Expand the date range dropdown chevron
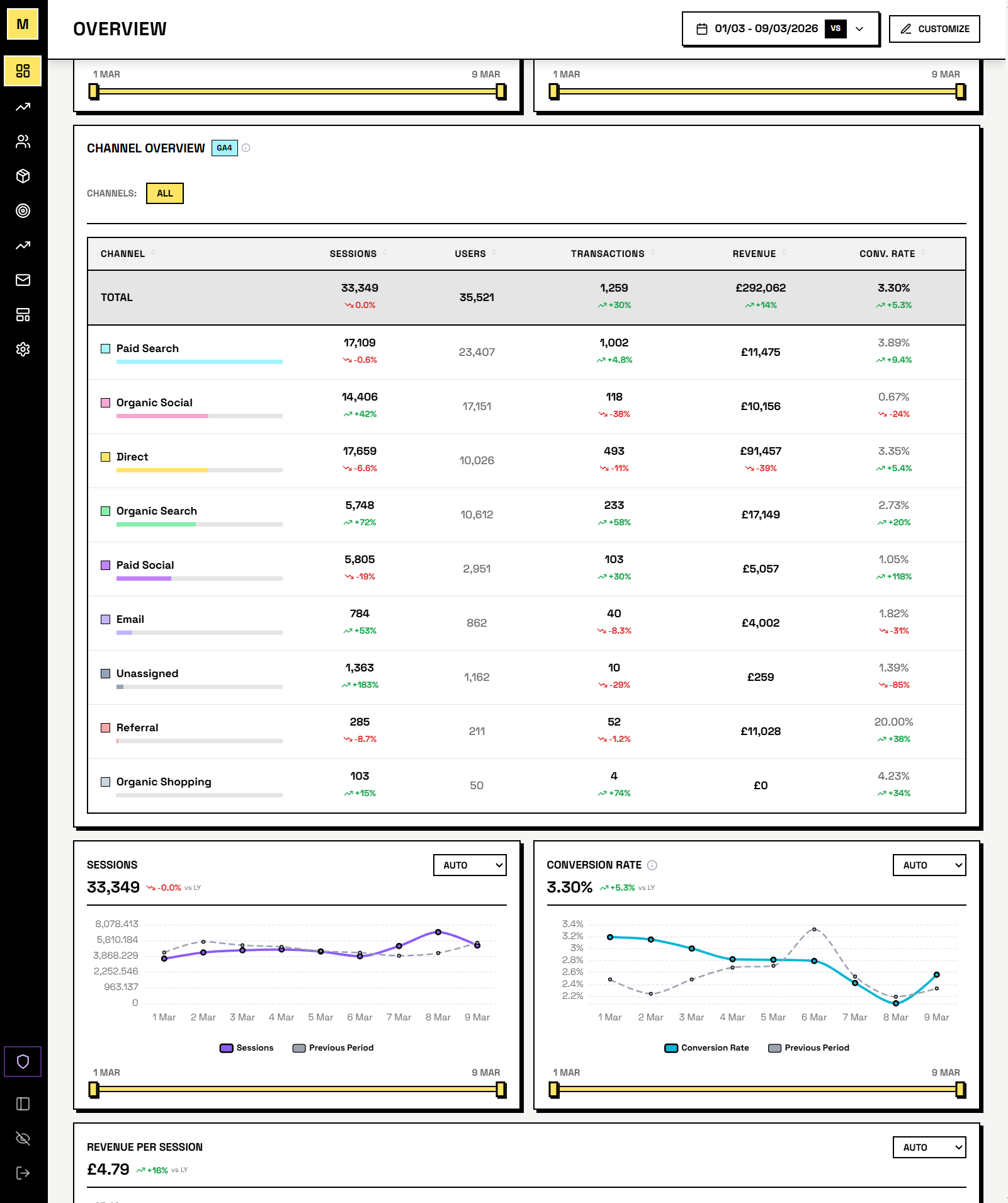Viewport: 1008px width, 1203px height. pos(859,28)
